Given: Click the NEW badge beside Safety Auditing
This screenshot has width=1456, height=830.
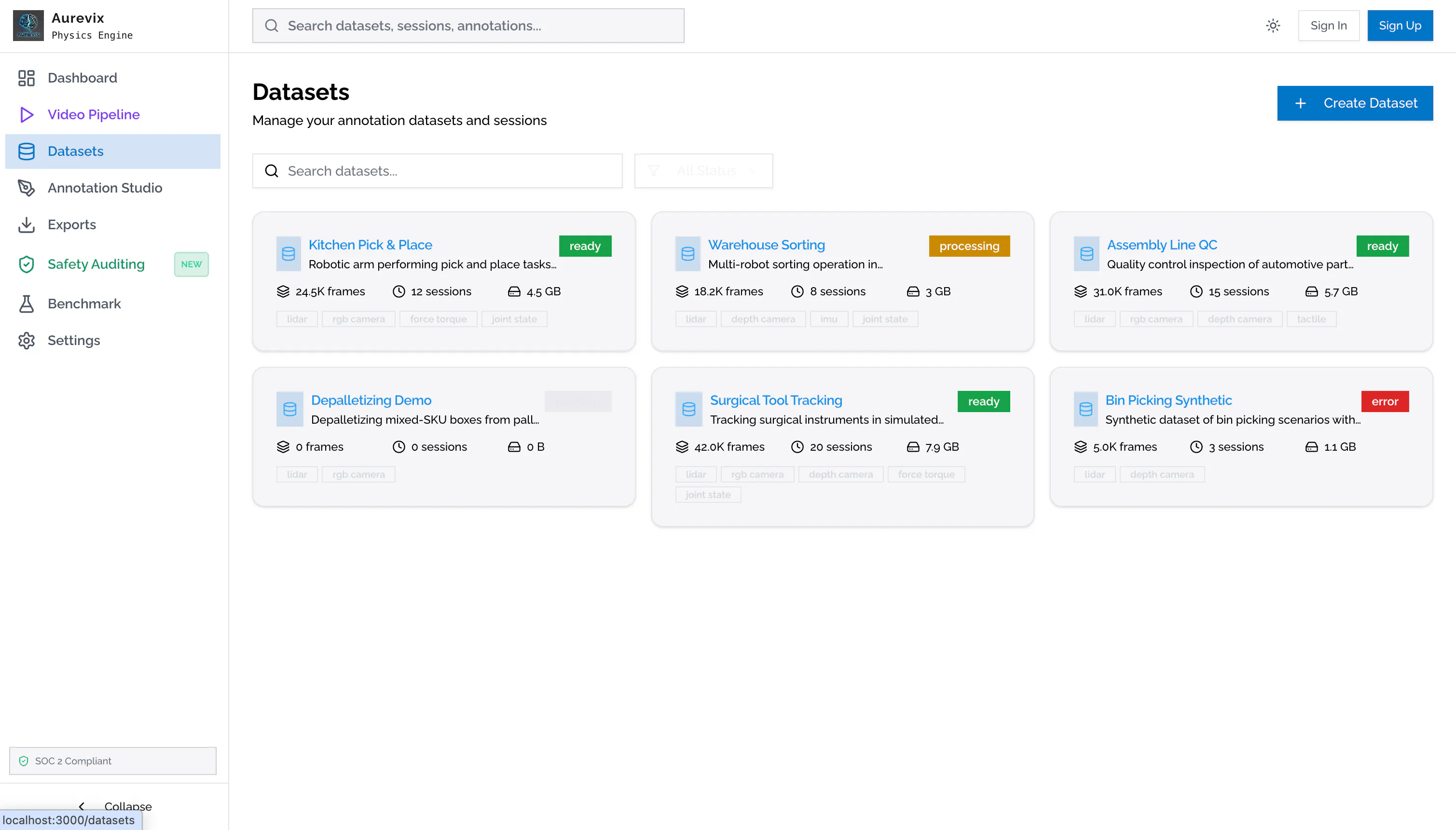Looking at the screenshot, I should (191, 264).
